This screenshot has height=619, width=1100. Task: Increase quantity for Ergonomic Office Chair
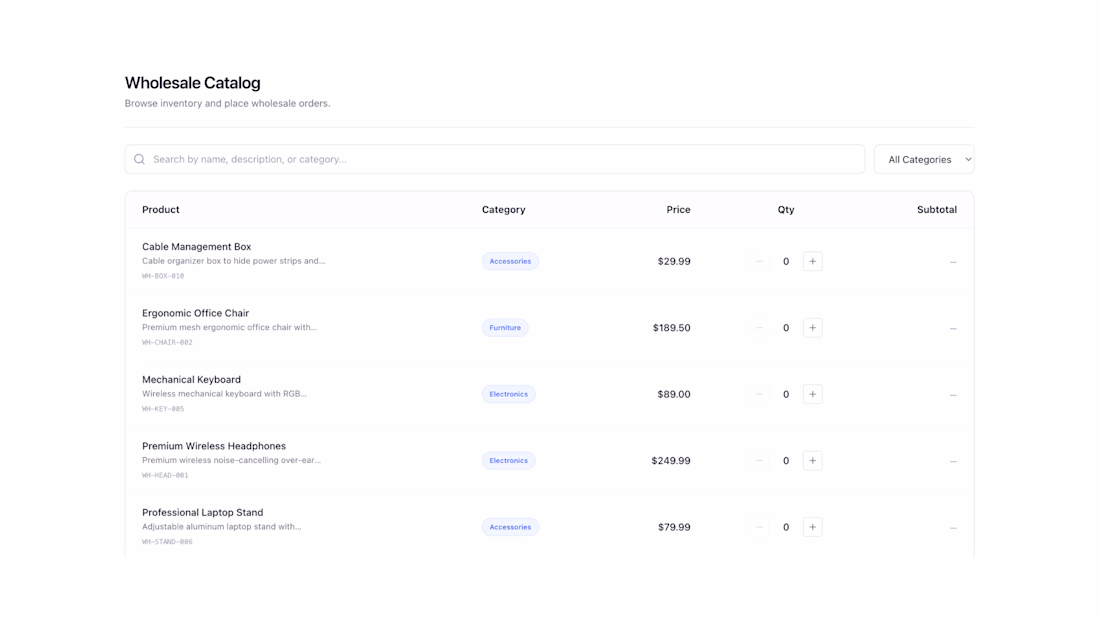812,328
